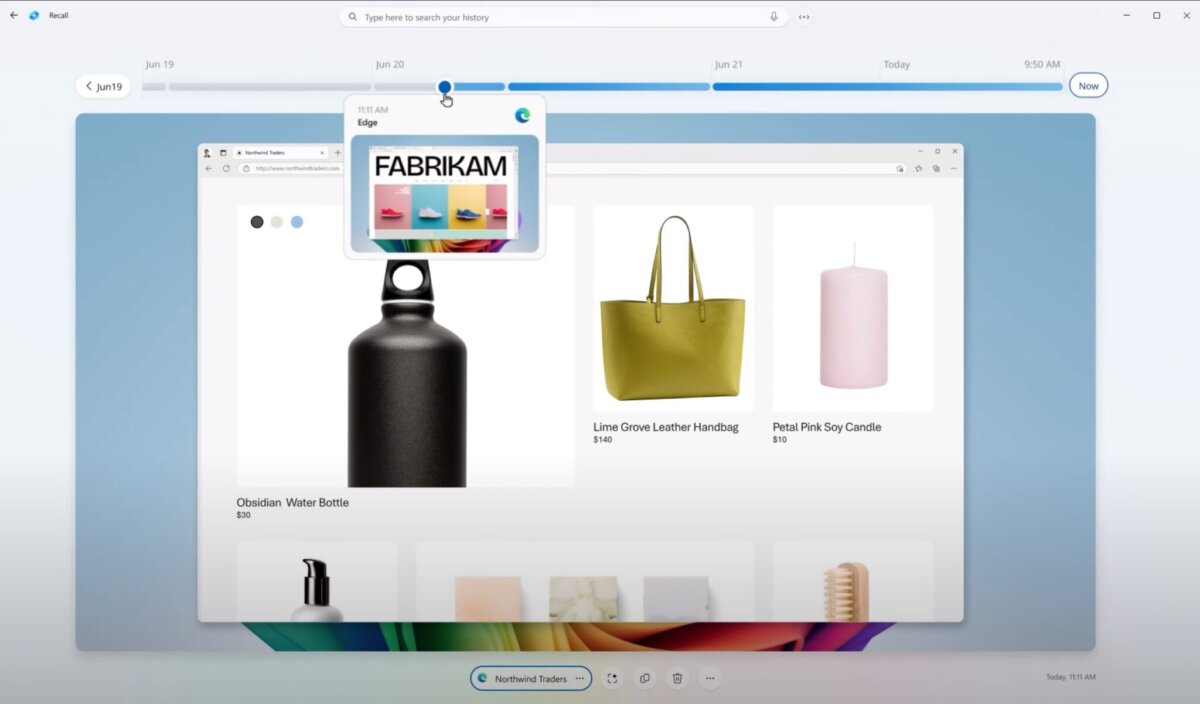Click the soap bars product image
The width and height of the screenshot is (1200, 704).
click(584, 582)
